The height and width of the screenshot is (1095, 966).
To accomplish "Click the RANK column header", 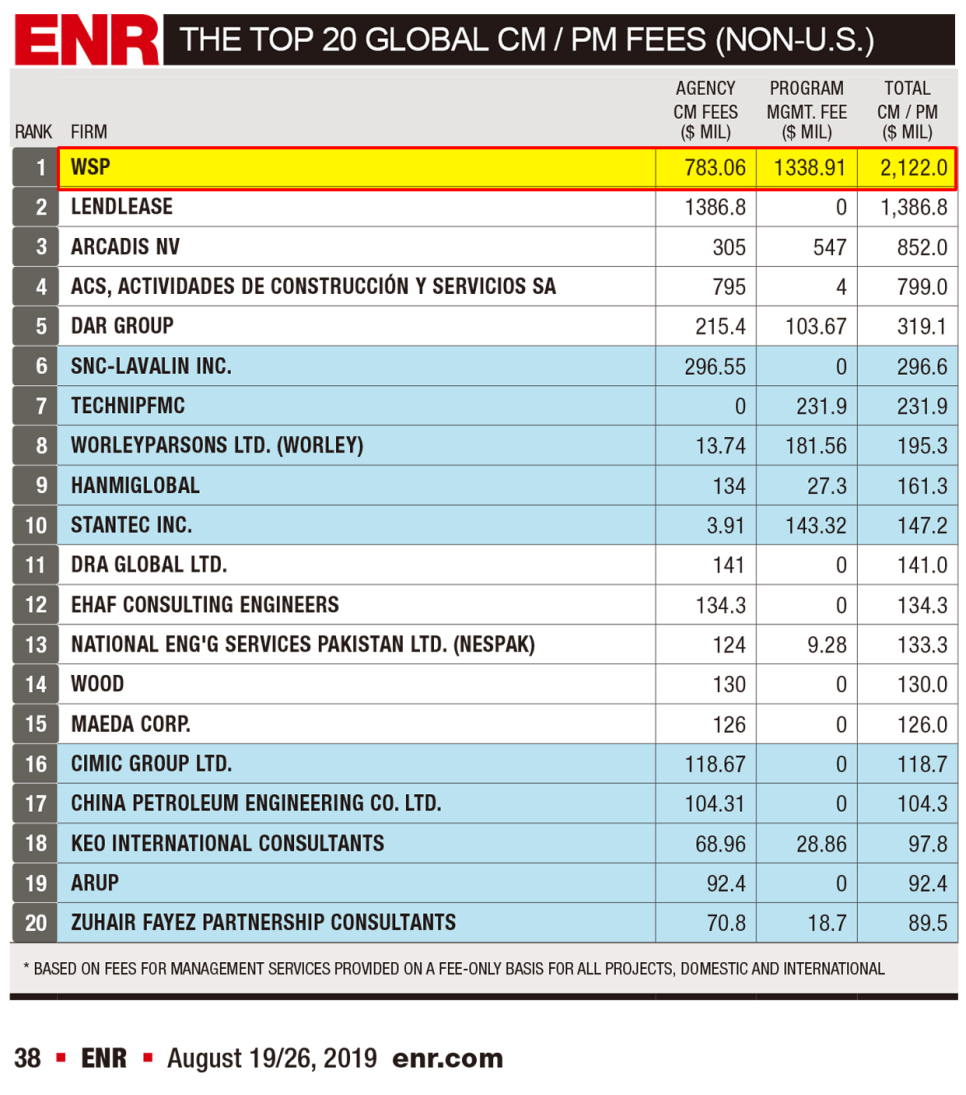I will (34, 132).
